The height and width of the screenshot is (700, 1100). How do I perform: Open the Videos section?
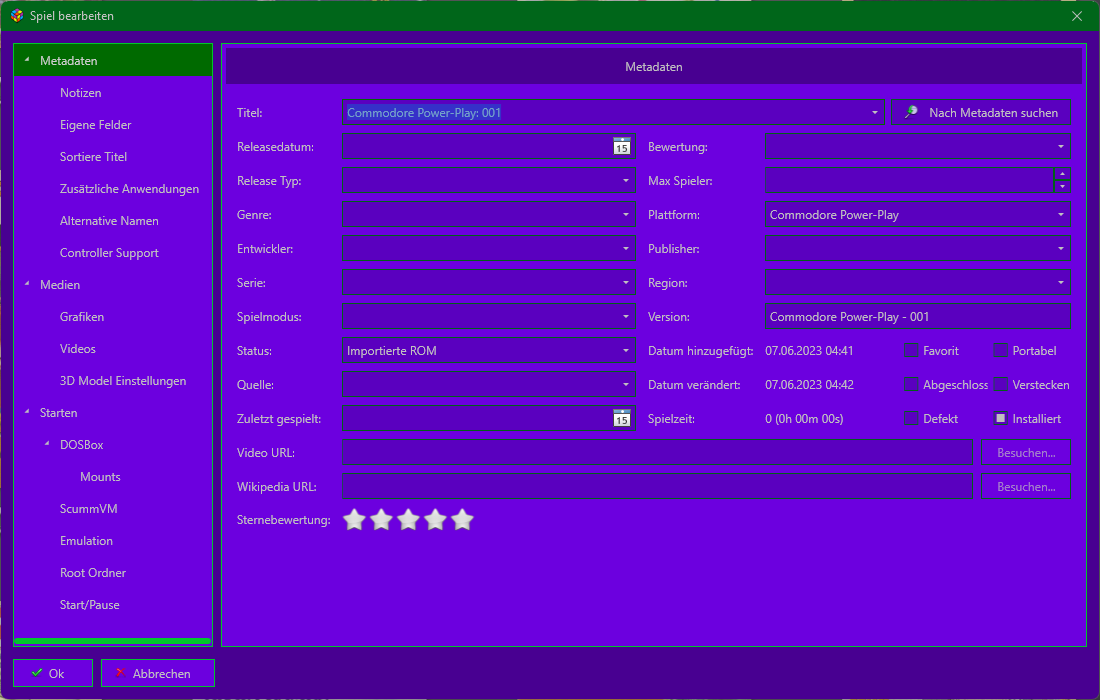tap(77, 349)
